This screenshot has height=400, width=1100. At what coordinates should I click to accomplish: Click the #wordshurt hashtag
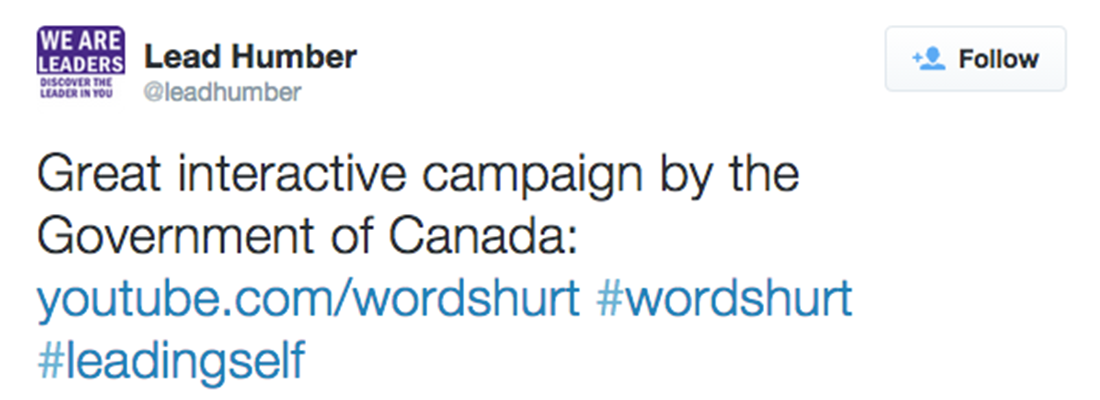click(x=724, y=298)
